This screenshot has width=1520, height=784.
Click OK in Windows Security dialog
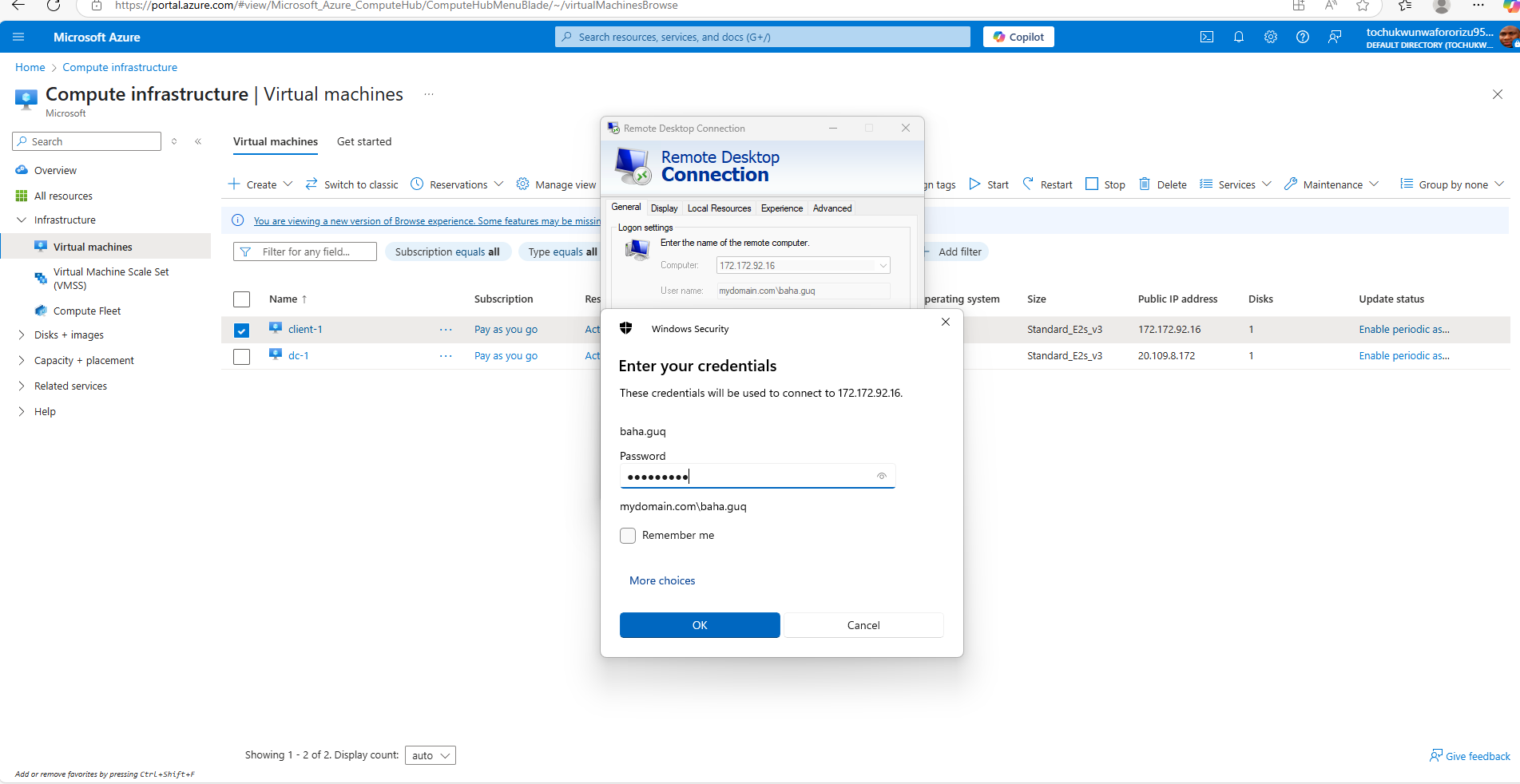700,625
